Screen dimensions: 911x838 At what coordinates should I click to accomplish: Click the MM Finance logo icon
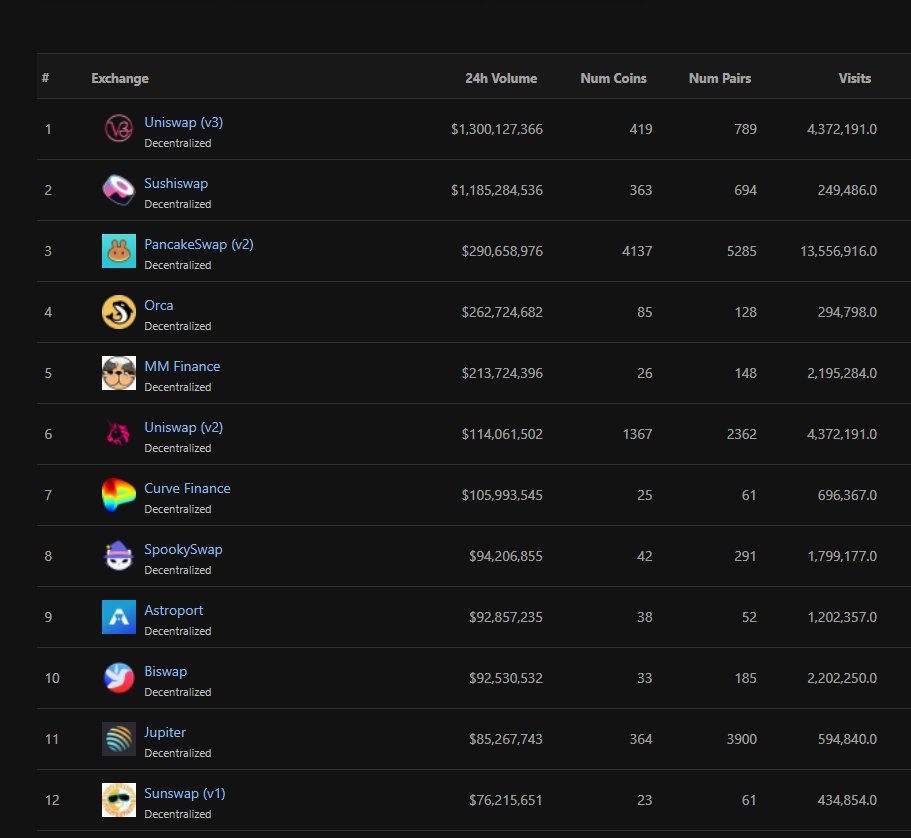119,373
